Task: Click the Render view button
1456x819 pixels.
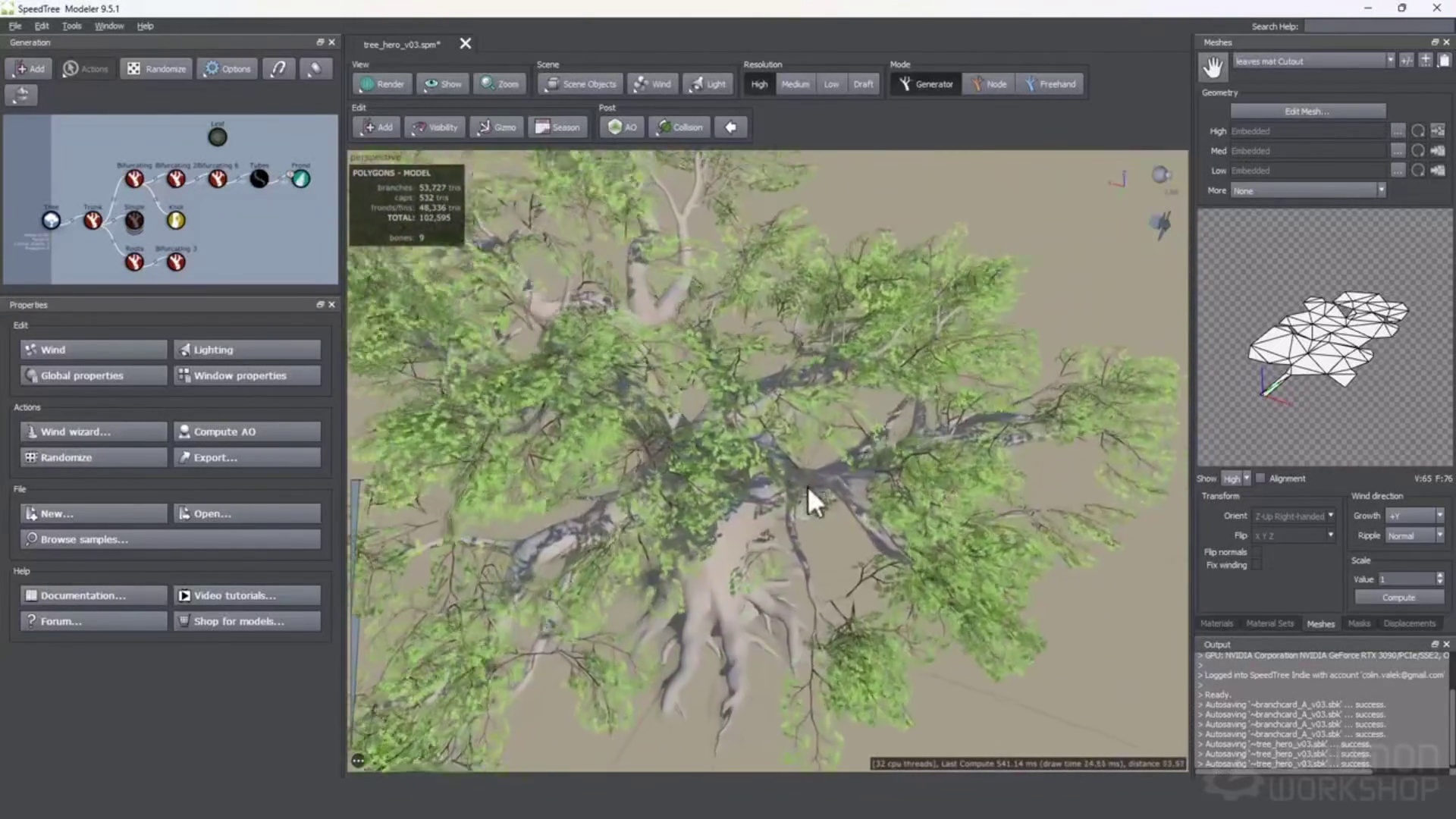Action: click(x=382, y=84)
